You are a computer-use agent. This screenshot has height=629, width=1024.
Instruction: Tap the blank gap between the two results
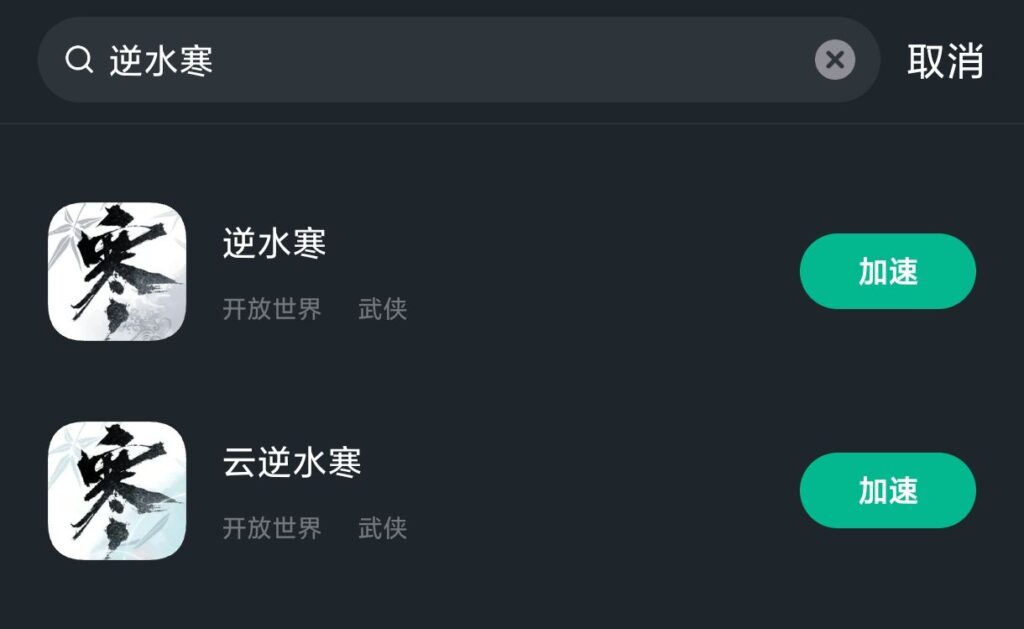(500, 381)
